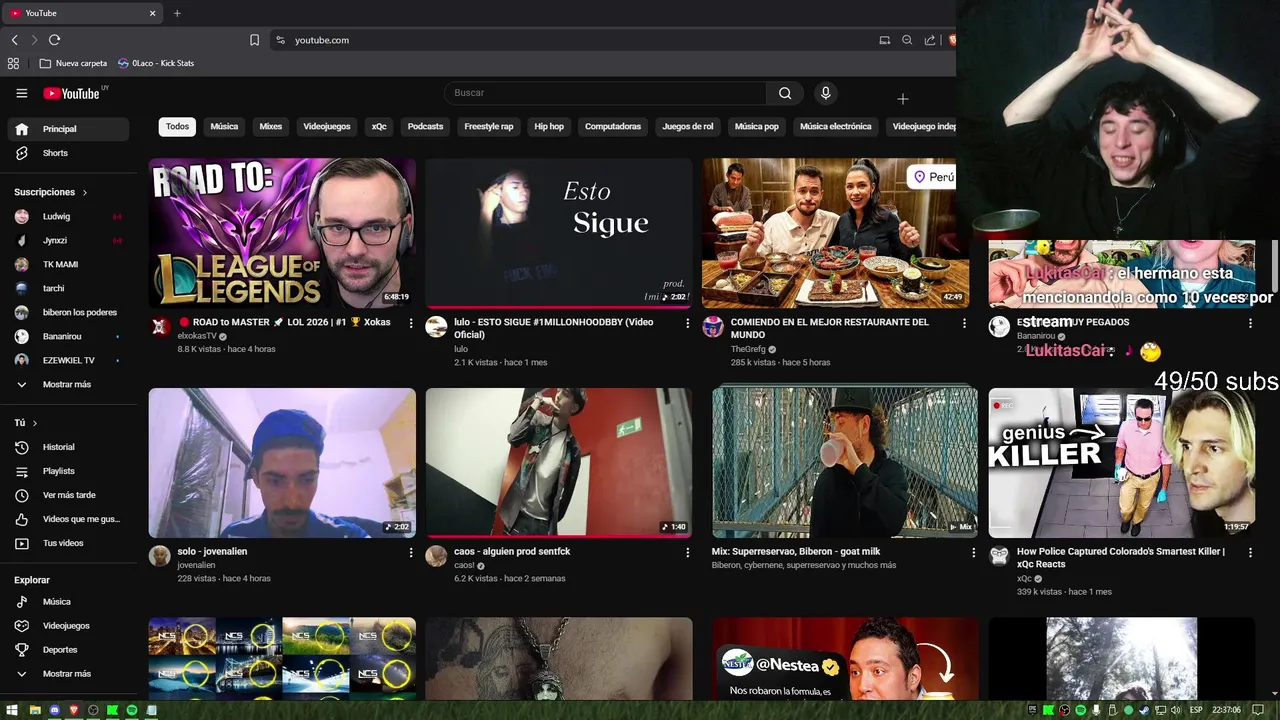Expand the Tú section heading
The height and width of the screenshot is (720, 1280).
[26, 423]
